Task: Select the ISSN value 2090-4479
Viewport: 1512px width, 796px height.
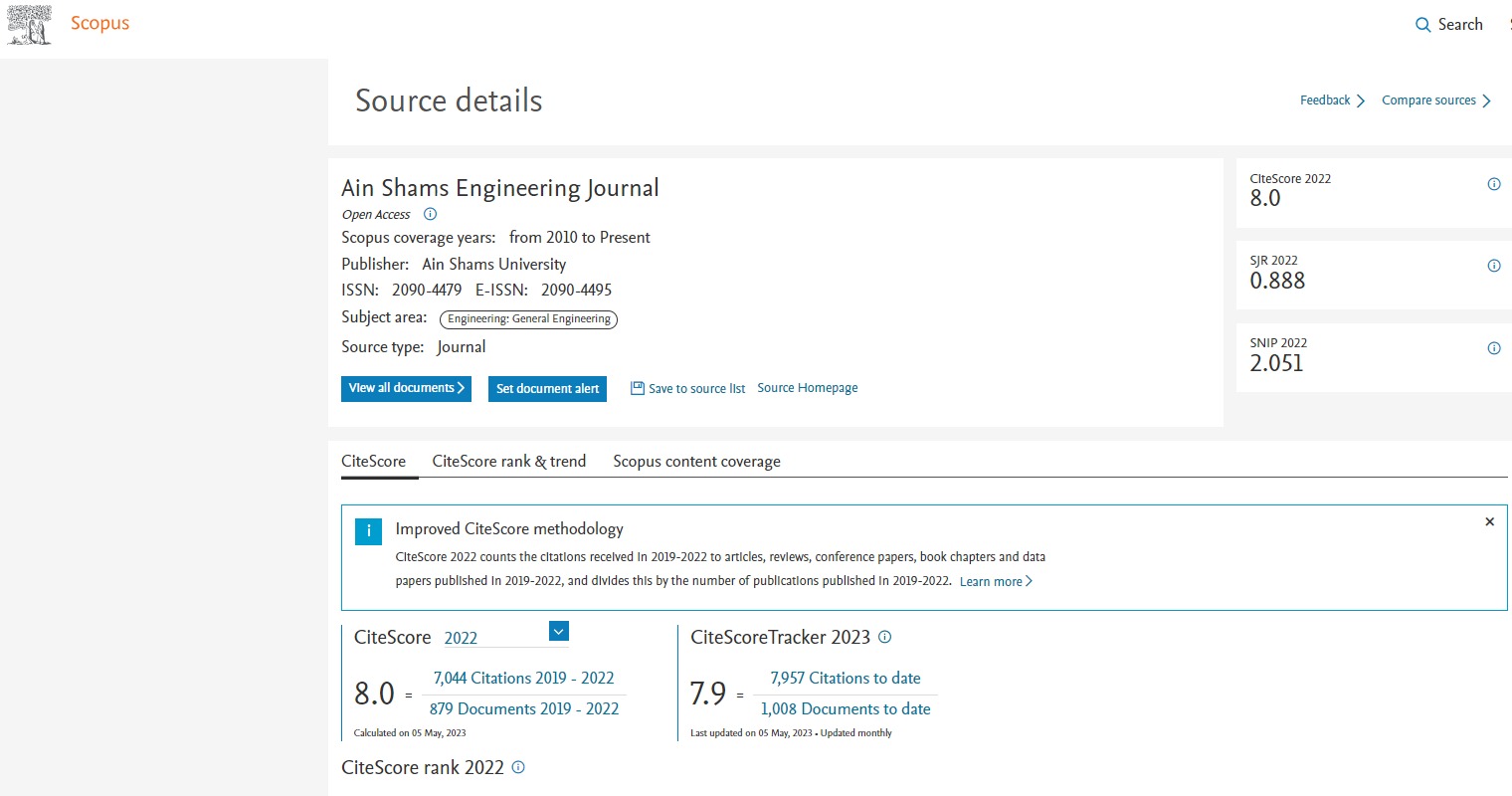Action: coord(427,291)
